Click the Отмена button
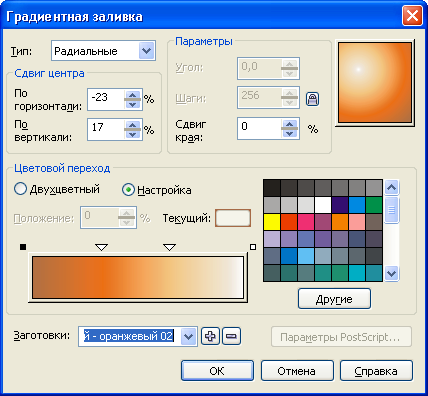Viewport: 428px width, 396px height. [297, 371]
